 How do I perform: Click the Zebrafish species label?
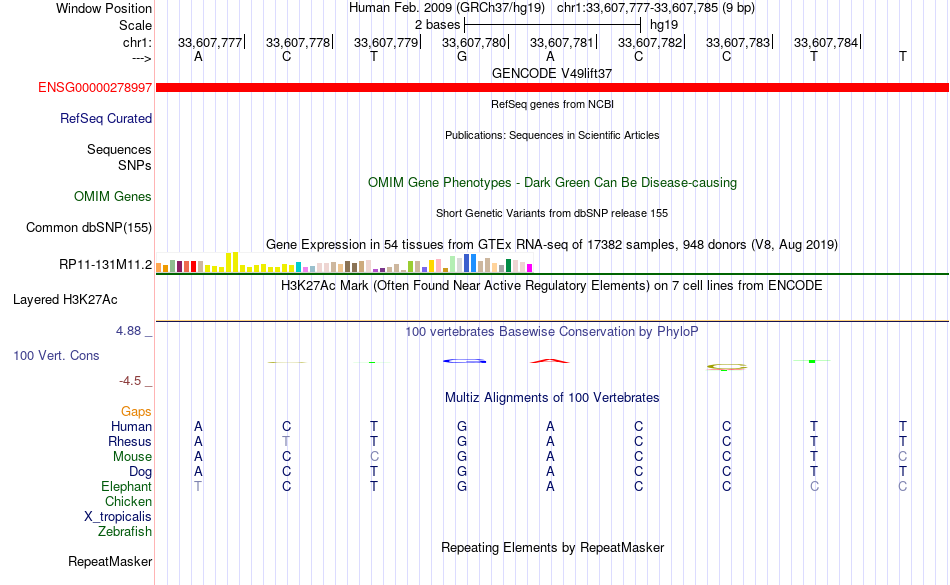click(x=125, y=531)
